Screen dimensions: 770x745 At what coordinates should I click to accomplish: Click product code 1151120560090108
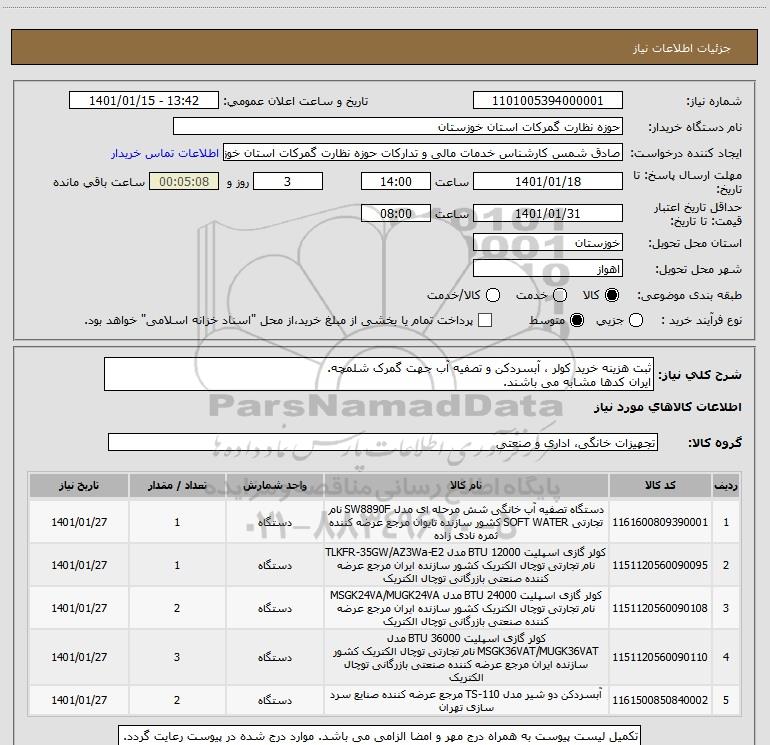pos(660,608)
